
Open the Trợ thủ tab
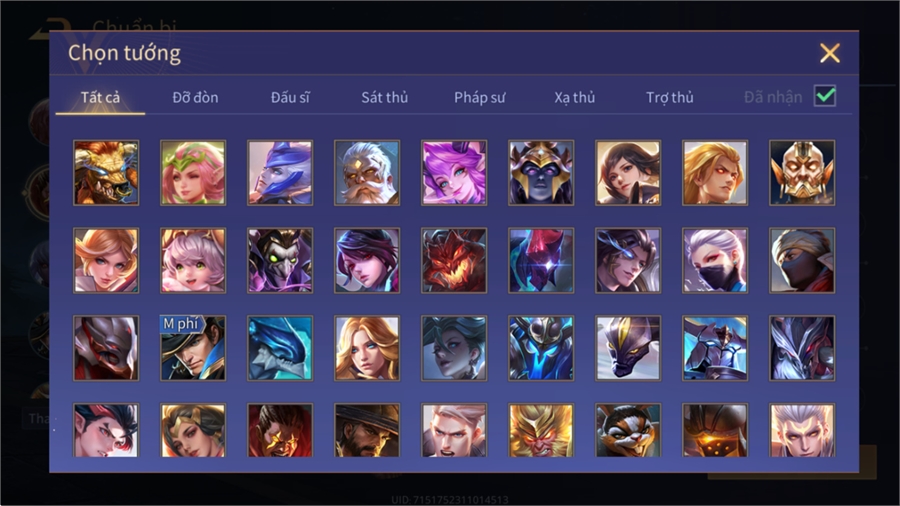pyautogui.click(x=670, y=98)
